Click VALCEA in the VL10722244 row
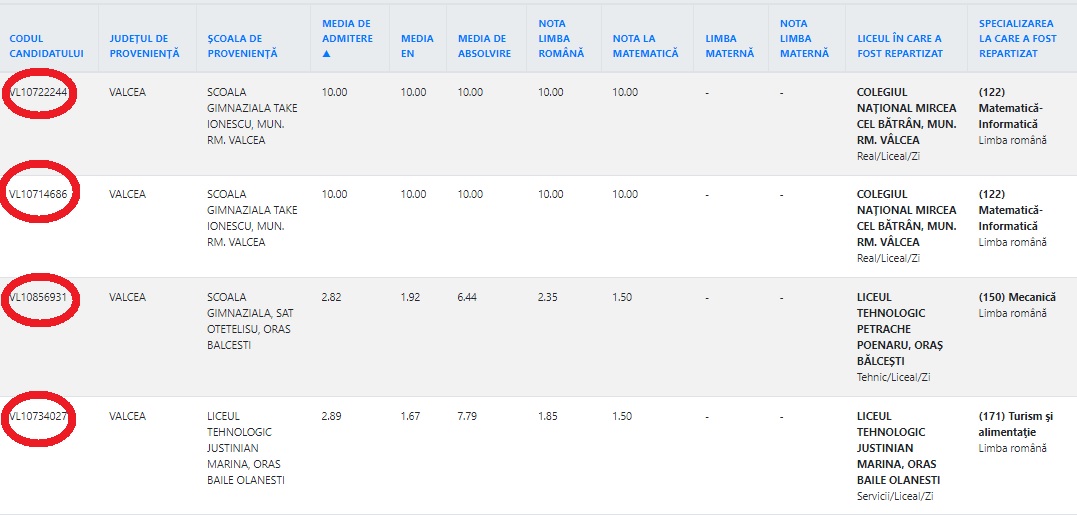 pos(128,92)
